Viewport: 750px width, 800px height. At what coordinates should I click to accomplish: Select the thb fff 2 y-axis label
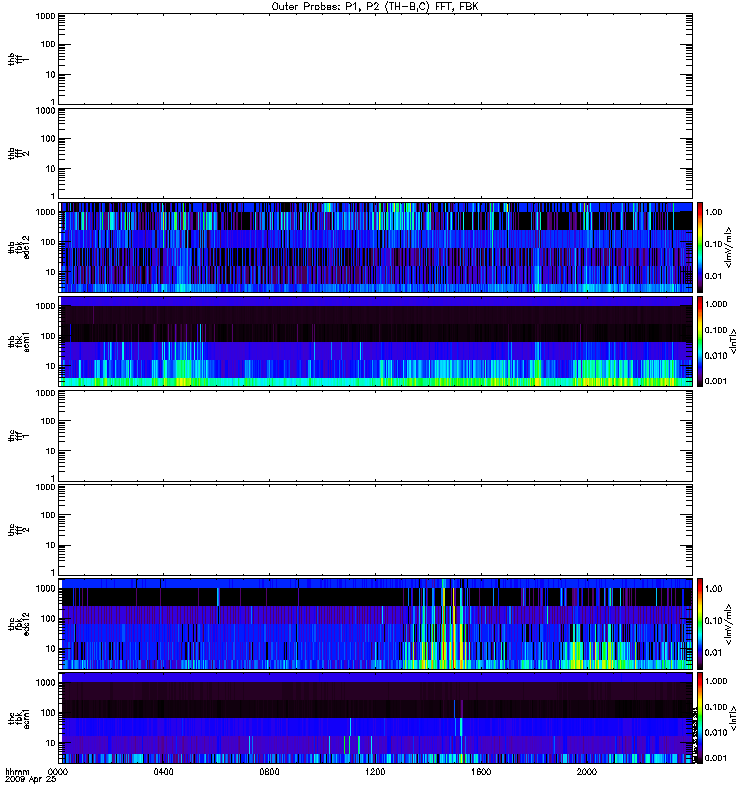coord(18,154)
